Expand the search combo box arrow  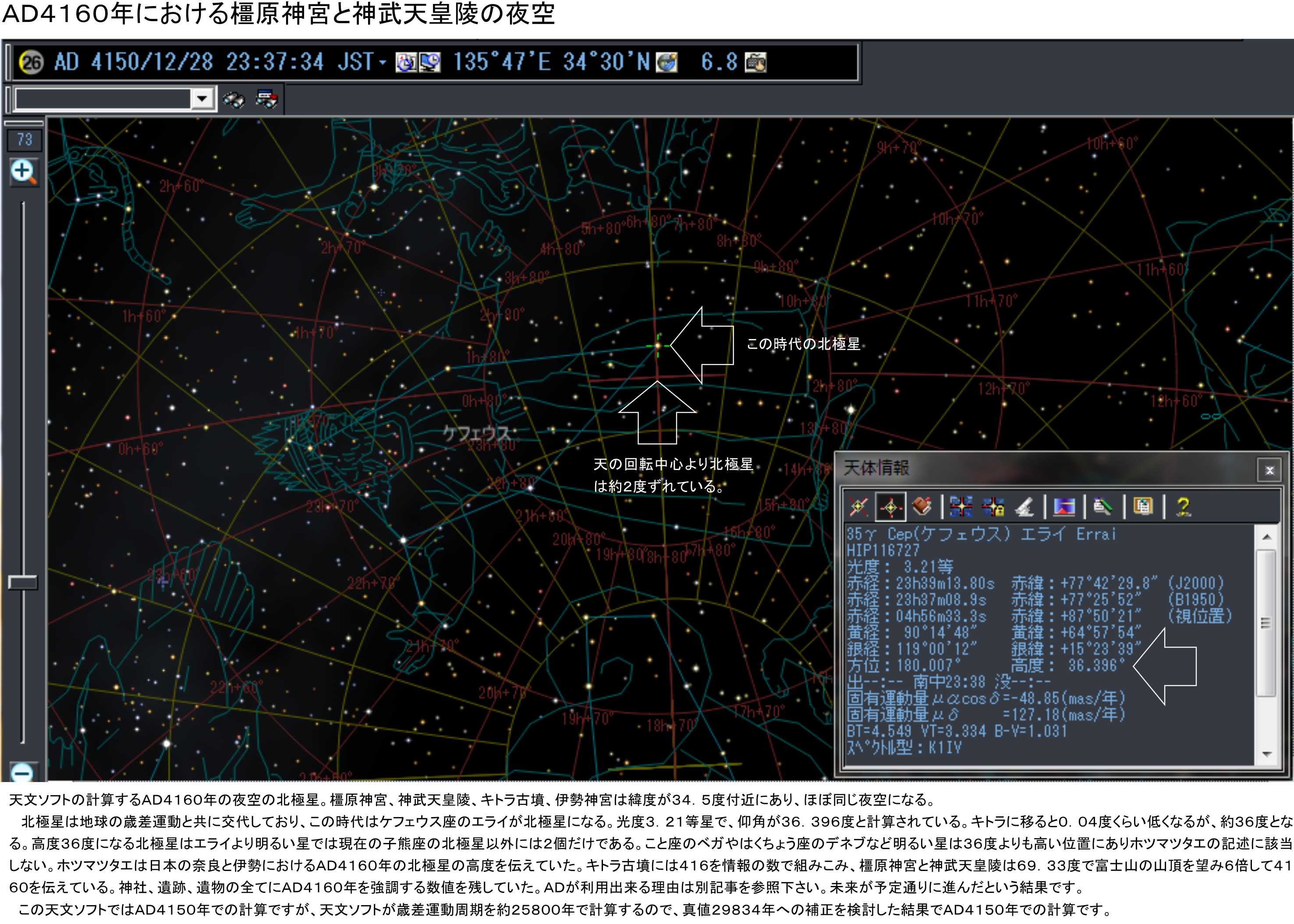coord(202,99)
